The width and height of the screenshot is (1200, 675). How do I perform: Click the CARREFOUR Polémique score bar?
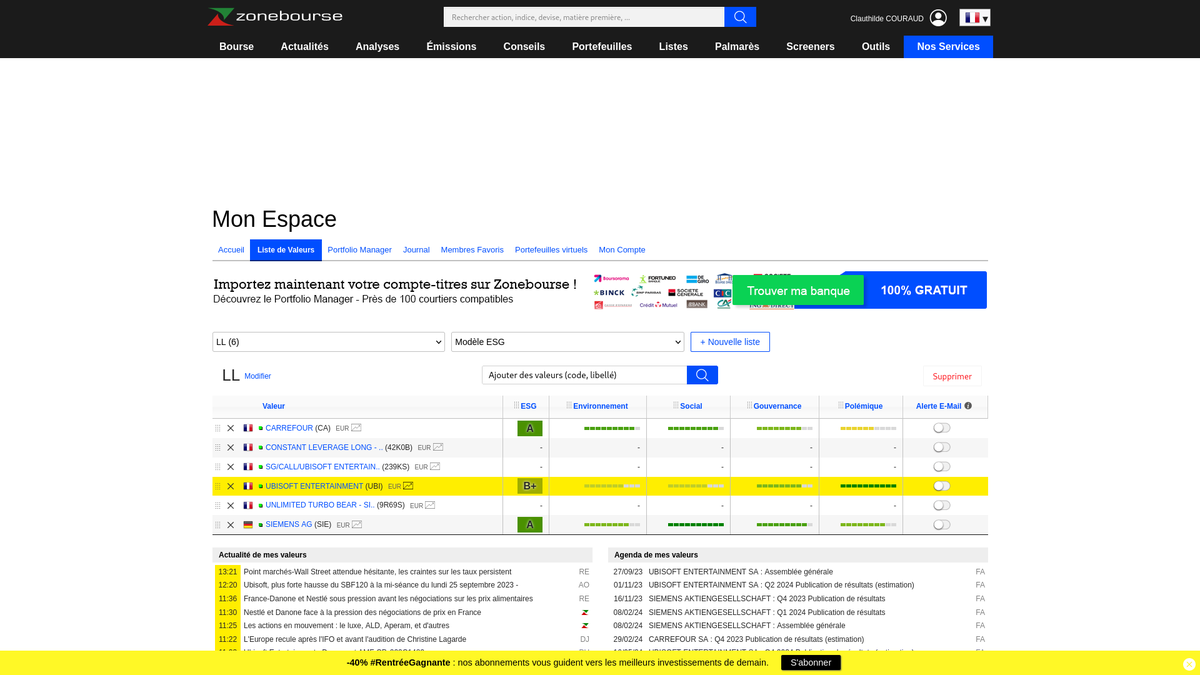(868, 428)
